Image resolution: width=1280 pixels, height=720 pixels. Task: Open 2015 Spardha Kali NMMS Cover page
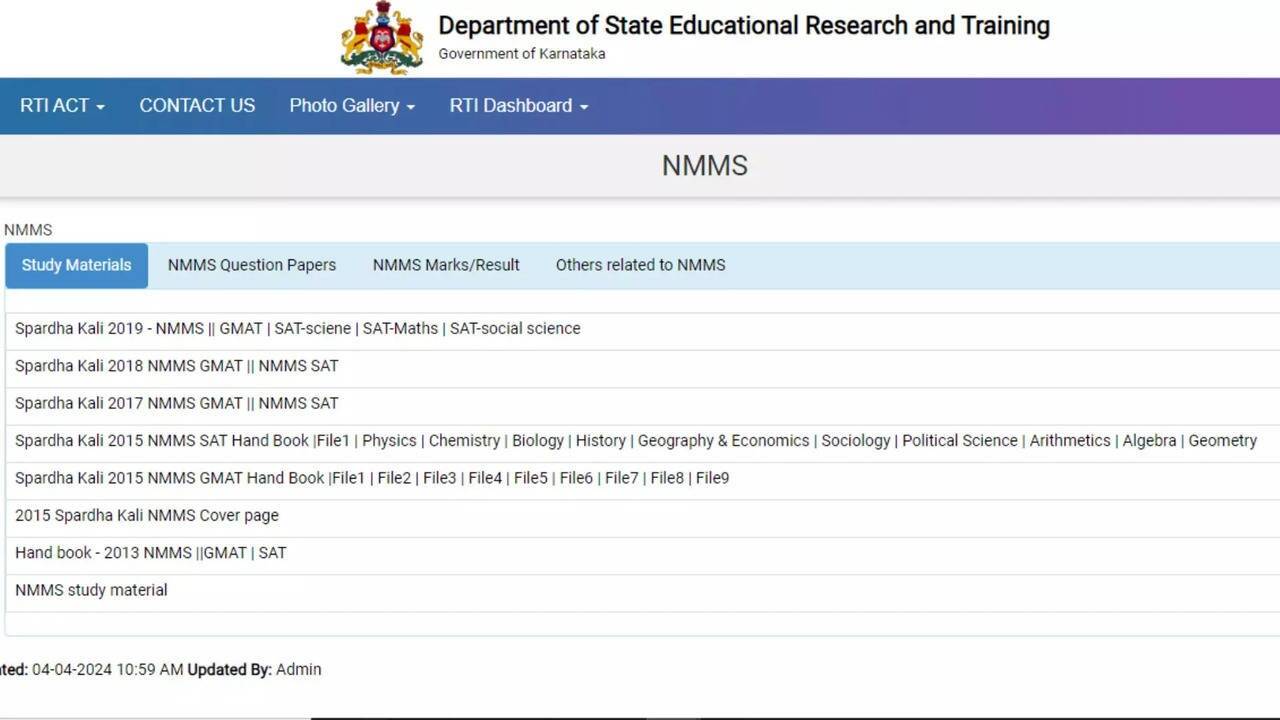pyautogui.click(x=147, y=516)
